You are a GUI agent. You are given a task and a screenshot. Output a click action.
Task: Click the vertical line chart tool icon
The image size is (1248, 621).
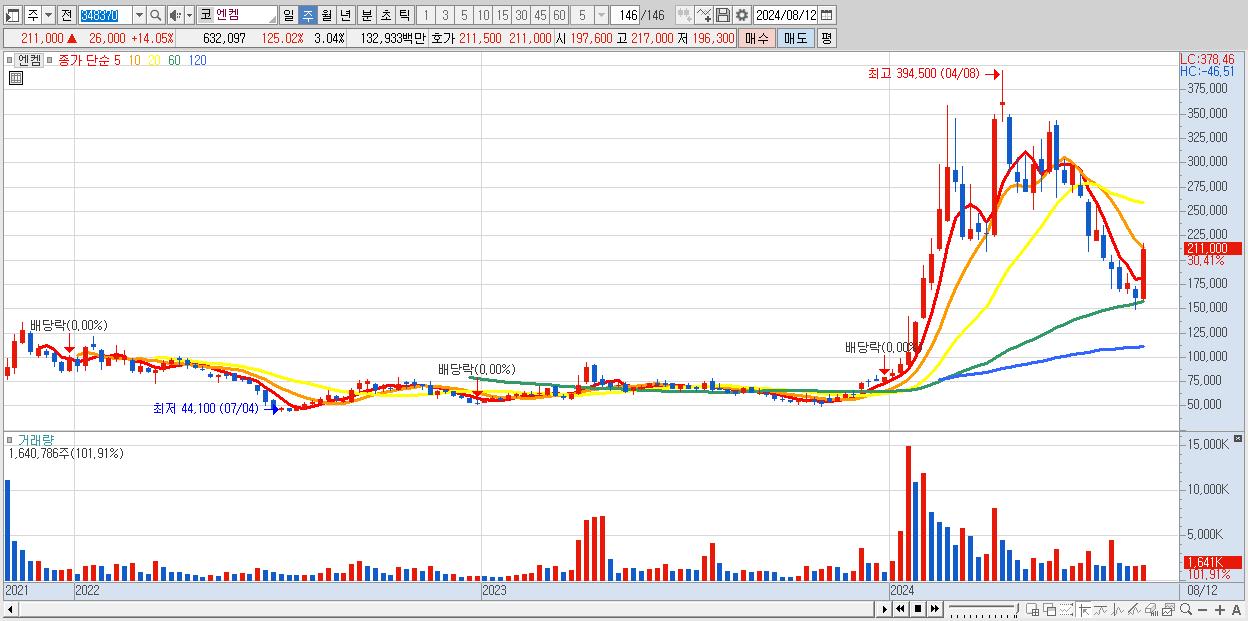tap(1118, 610)
